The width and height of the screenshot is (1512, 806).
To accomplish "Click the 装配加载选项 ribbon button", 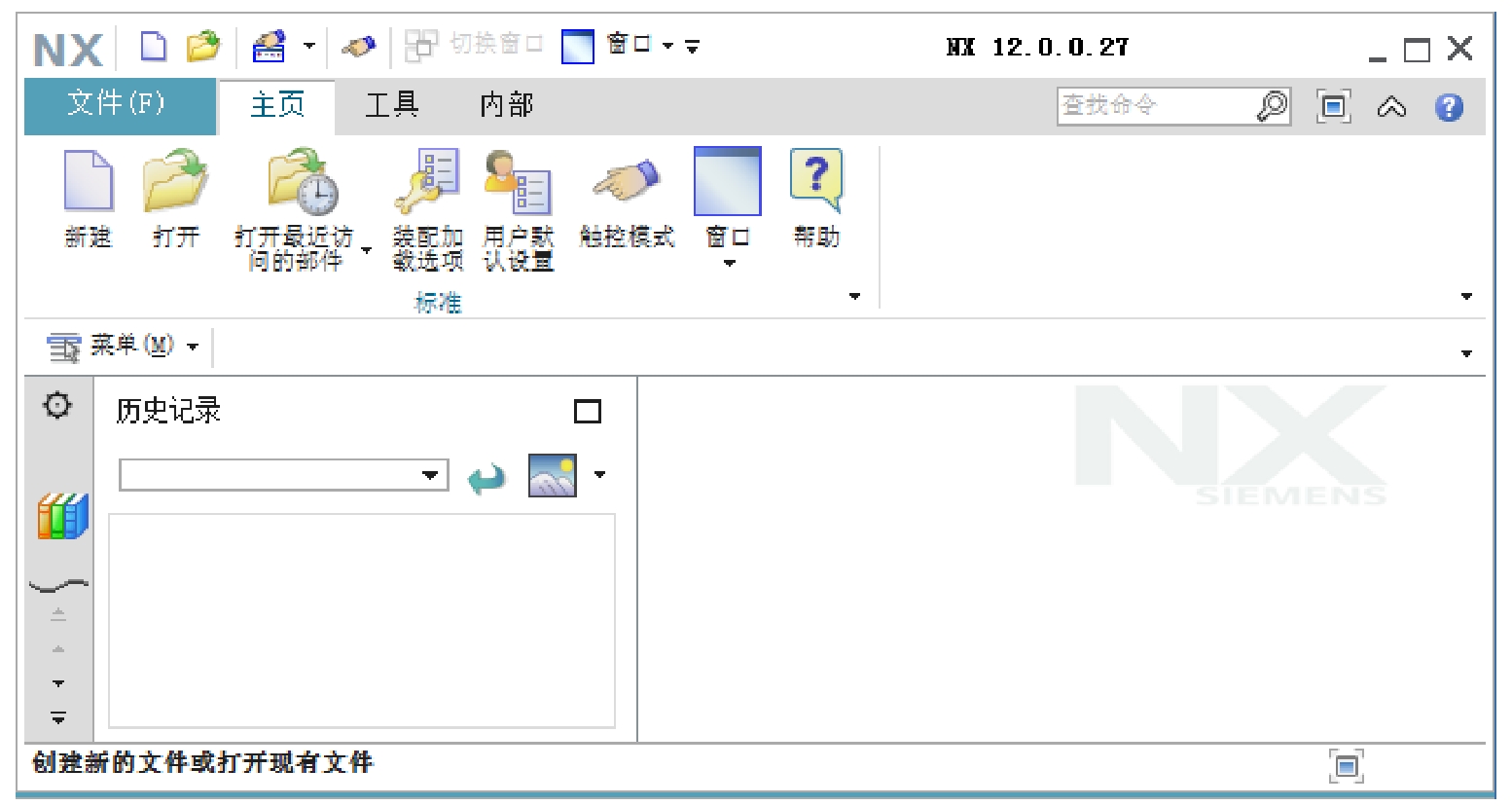I will point(428,209).
